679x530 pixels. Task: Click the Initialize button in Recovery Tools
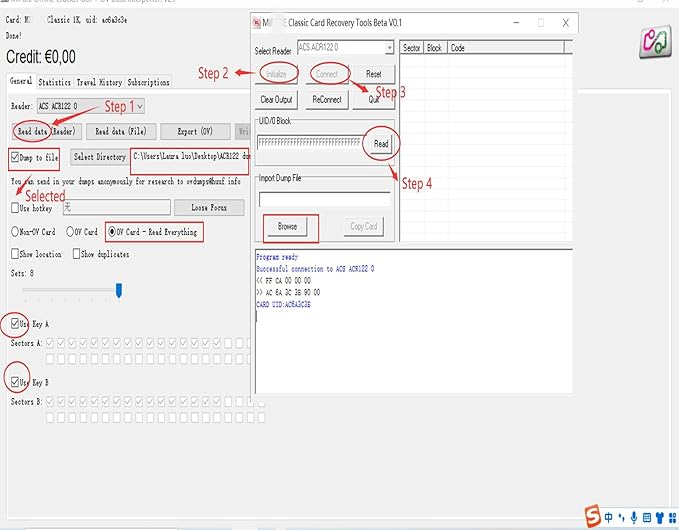277,74
